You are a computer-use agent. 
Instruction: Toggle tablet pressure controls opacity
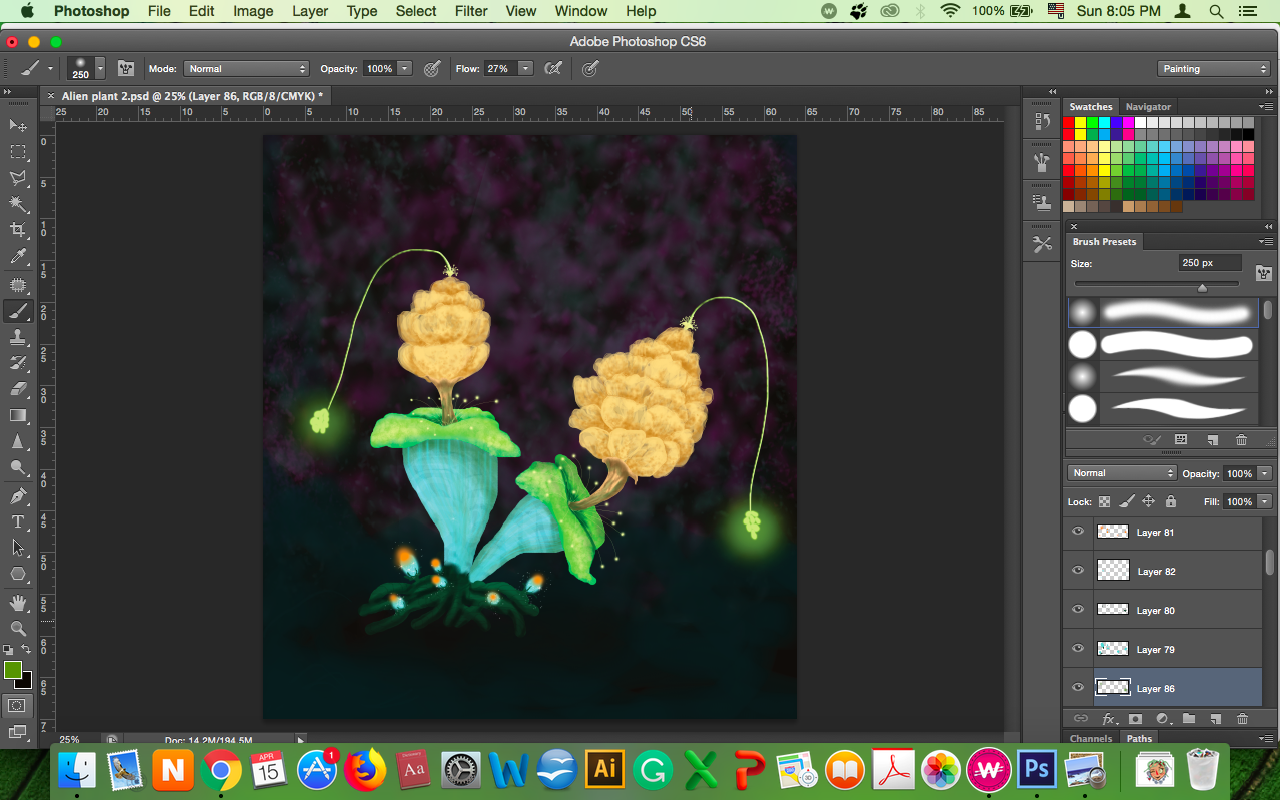(x=432, y=69)
